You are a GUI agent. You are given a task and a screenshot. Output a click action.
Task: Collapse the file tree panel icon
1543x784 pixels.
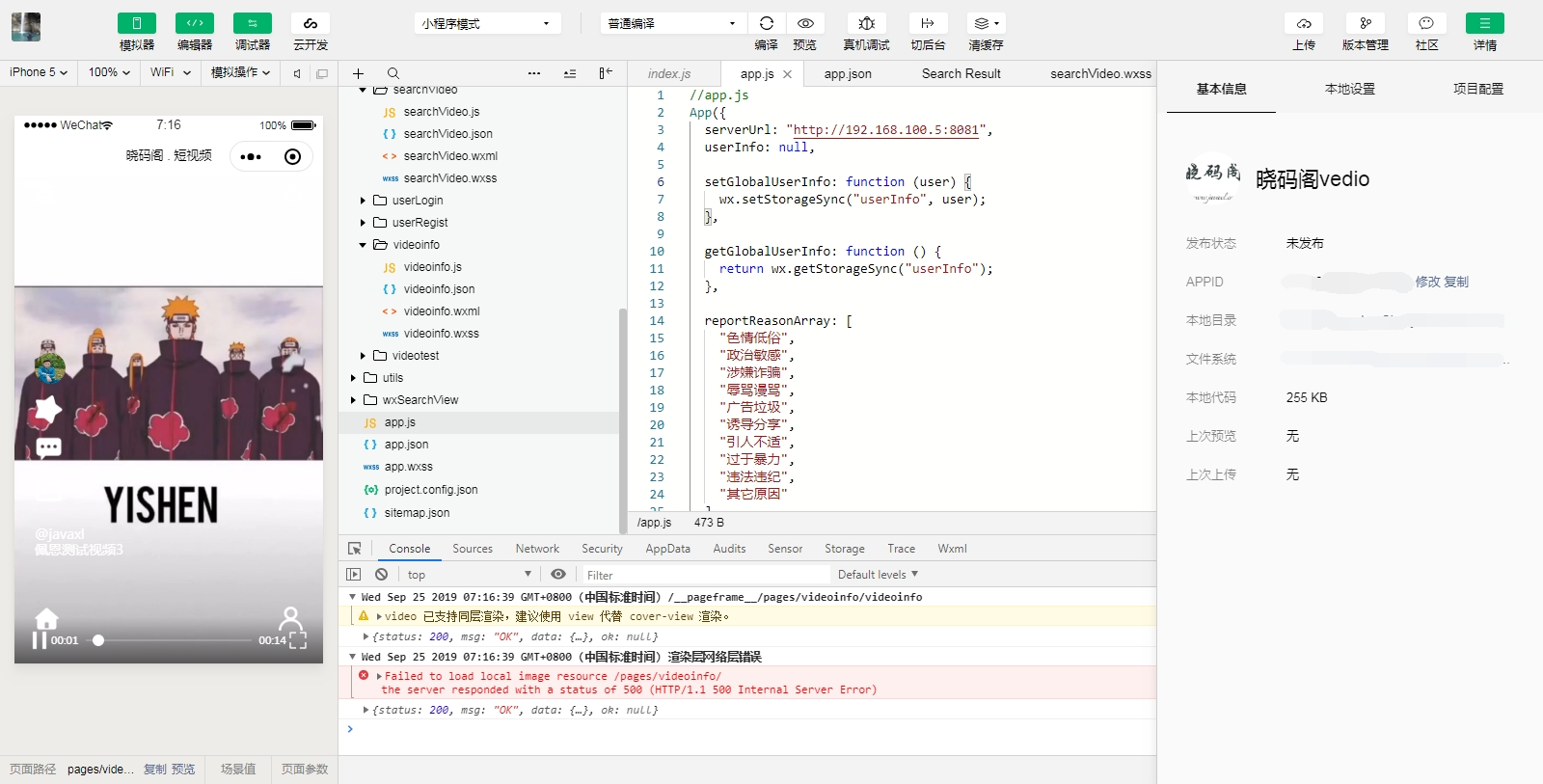click(606, 73)
